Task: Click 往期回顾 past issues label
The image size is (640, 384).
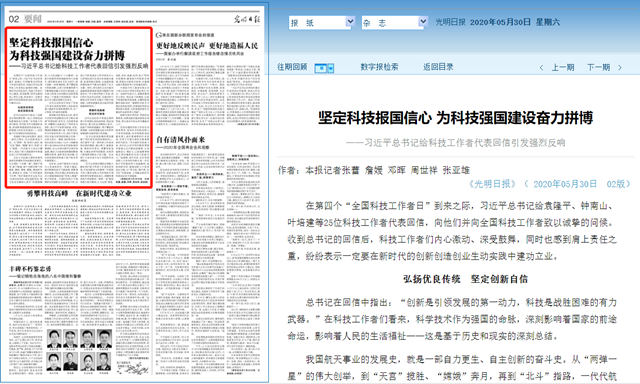Action: coord(292,67)
